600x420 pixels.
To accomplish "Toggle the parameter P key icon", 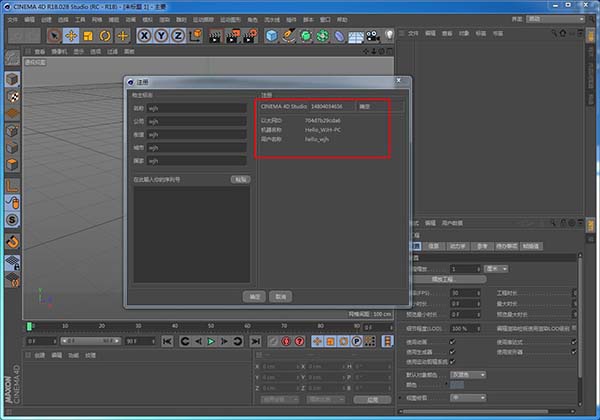I will (356, 341).
